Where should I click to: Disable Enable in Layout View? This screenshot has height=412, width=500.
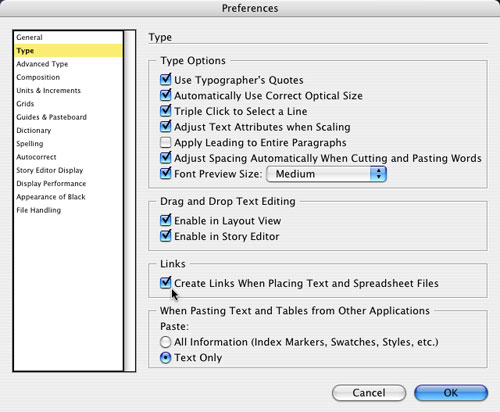165,220
